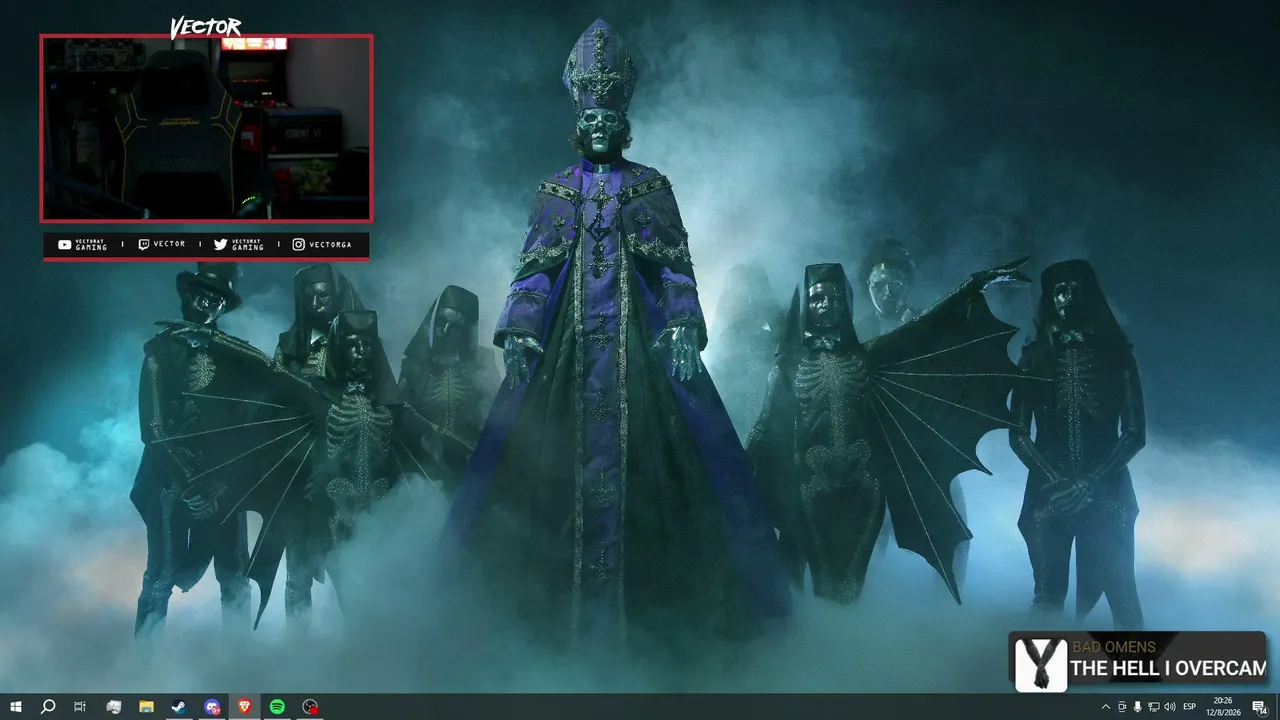Click the webcam feed overlay
The width and height of the screenshot is (1280, 720).
click(206, 128)
